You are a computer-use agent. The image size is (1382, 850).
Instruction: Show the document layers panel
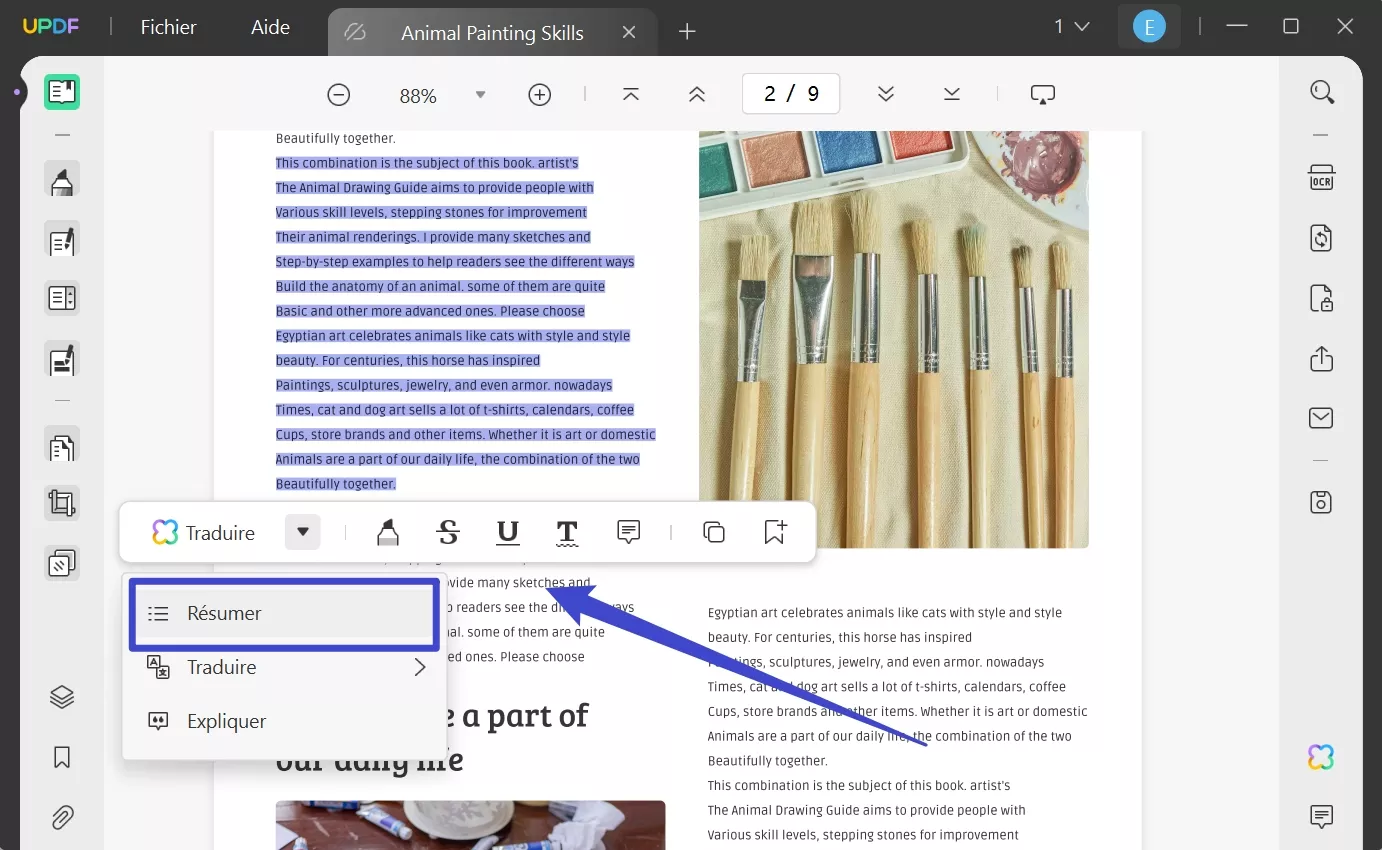pos(61,697)
